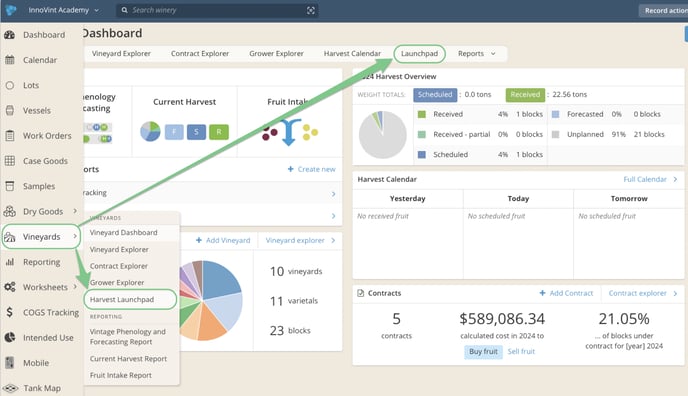The width and height of the screenshot is (688, 396).
Task: Click the Add Contract link
Action: (x=566, y=293)
